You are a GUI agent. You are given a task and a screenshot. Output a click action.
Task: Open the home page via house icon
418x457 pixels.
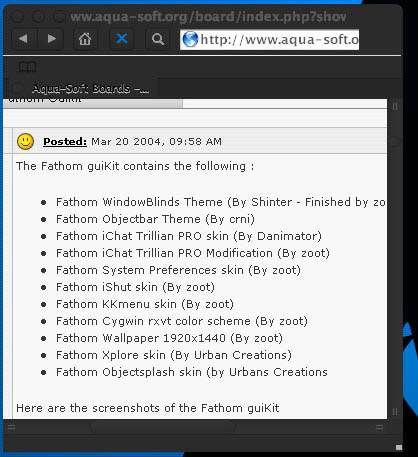(85, 39)
